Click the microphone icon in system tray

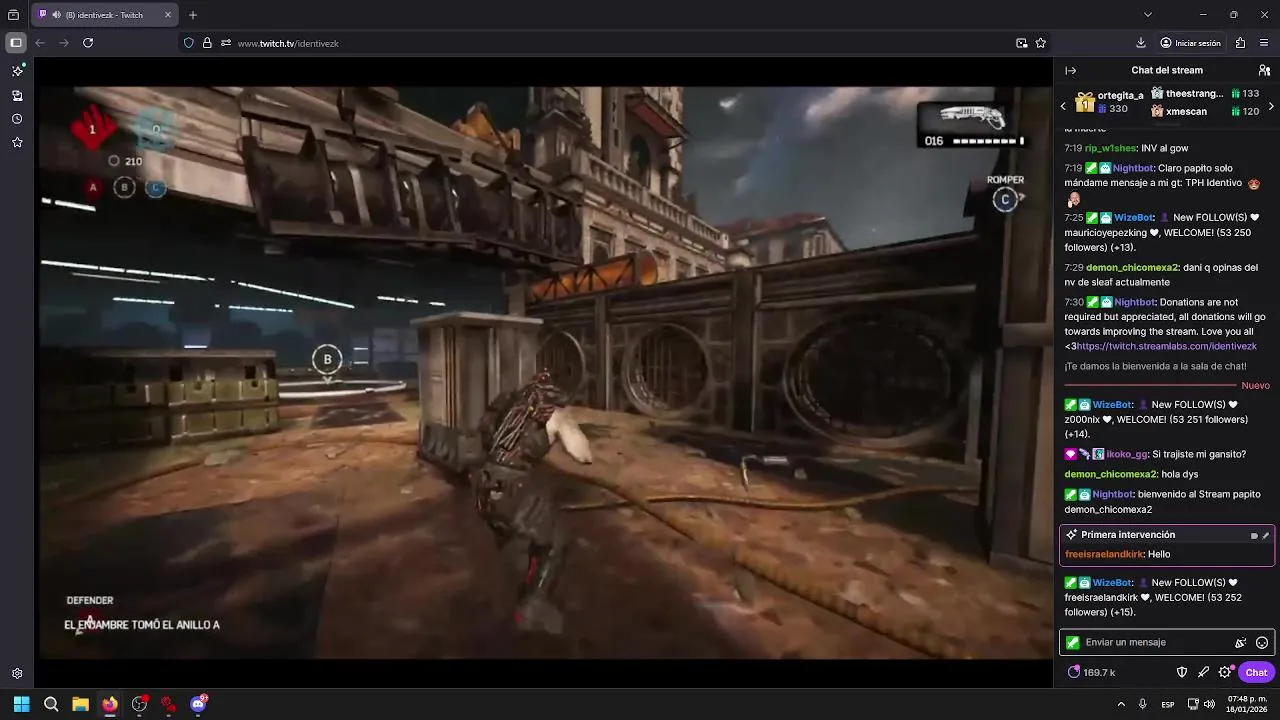point(1142,704)
